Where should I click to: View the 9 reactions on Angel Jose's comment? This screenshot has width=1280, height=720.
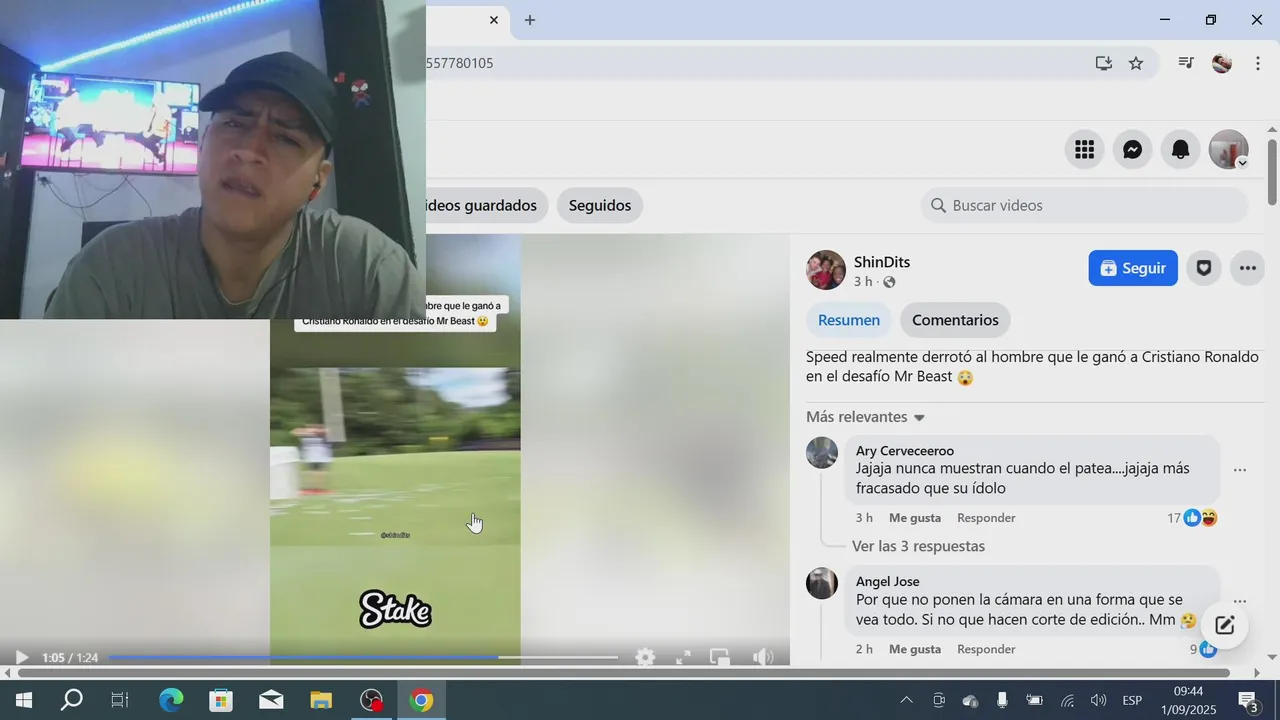pyautogui.click(x=1203, y=649)
